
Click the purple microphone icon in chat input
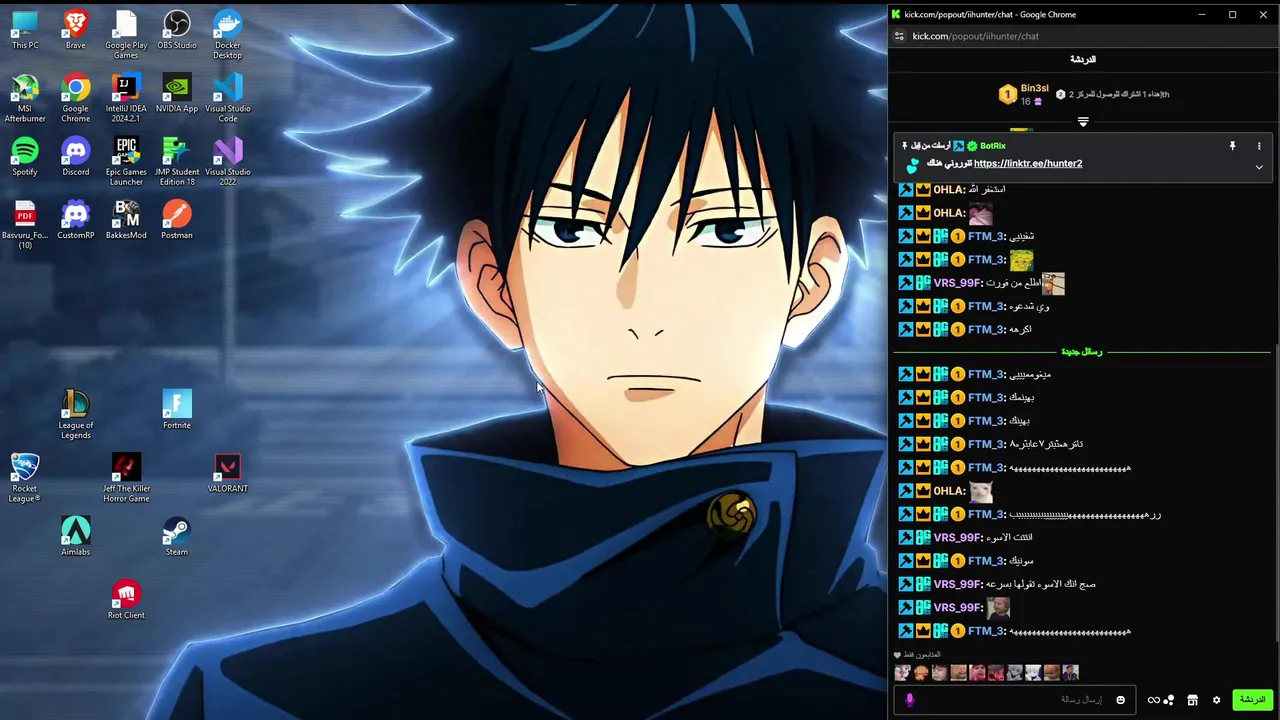(x=909, y=700)
